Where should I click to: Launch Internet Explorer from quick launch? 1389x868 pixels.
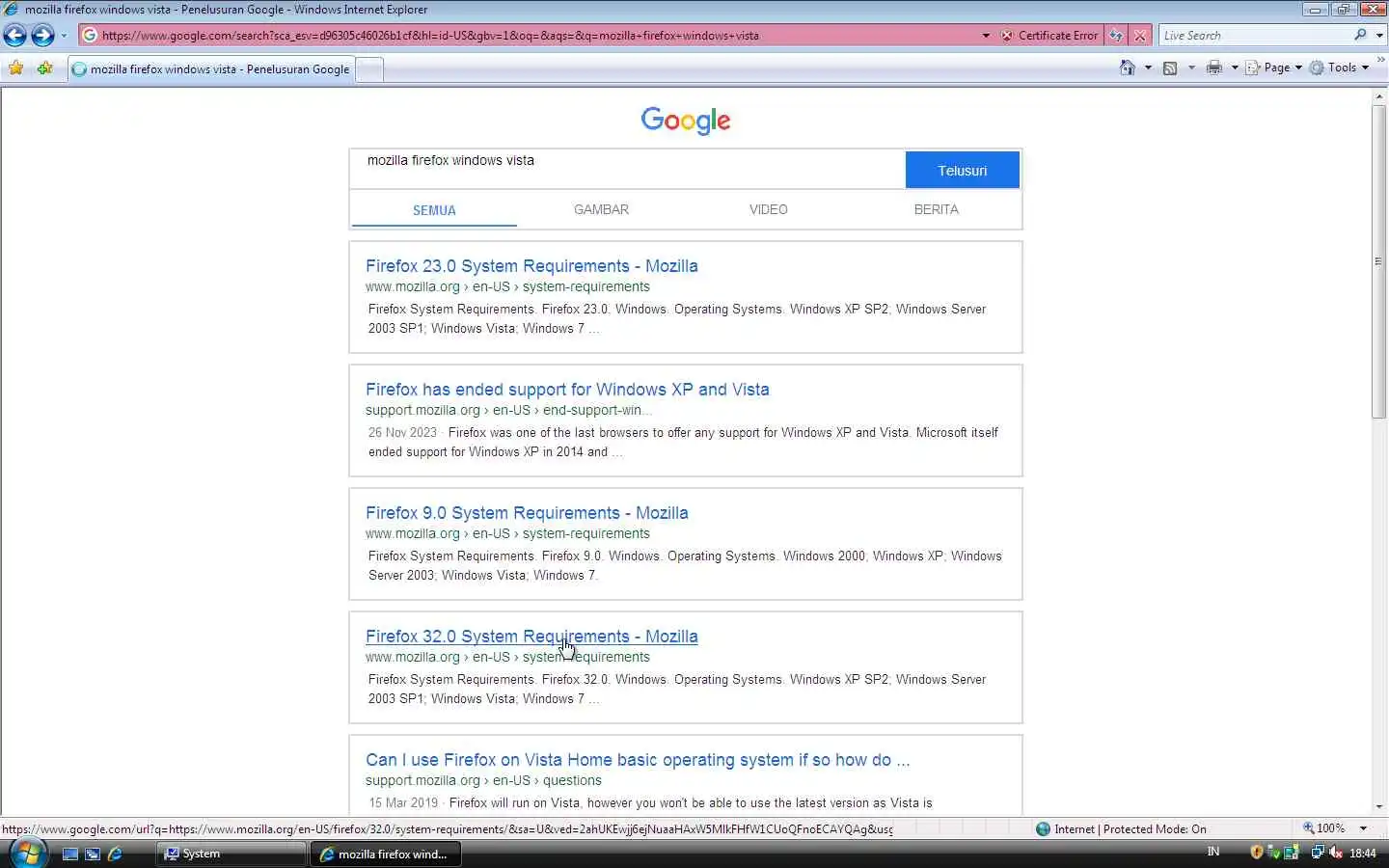click(x=115, y=854)
